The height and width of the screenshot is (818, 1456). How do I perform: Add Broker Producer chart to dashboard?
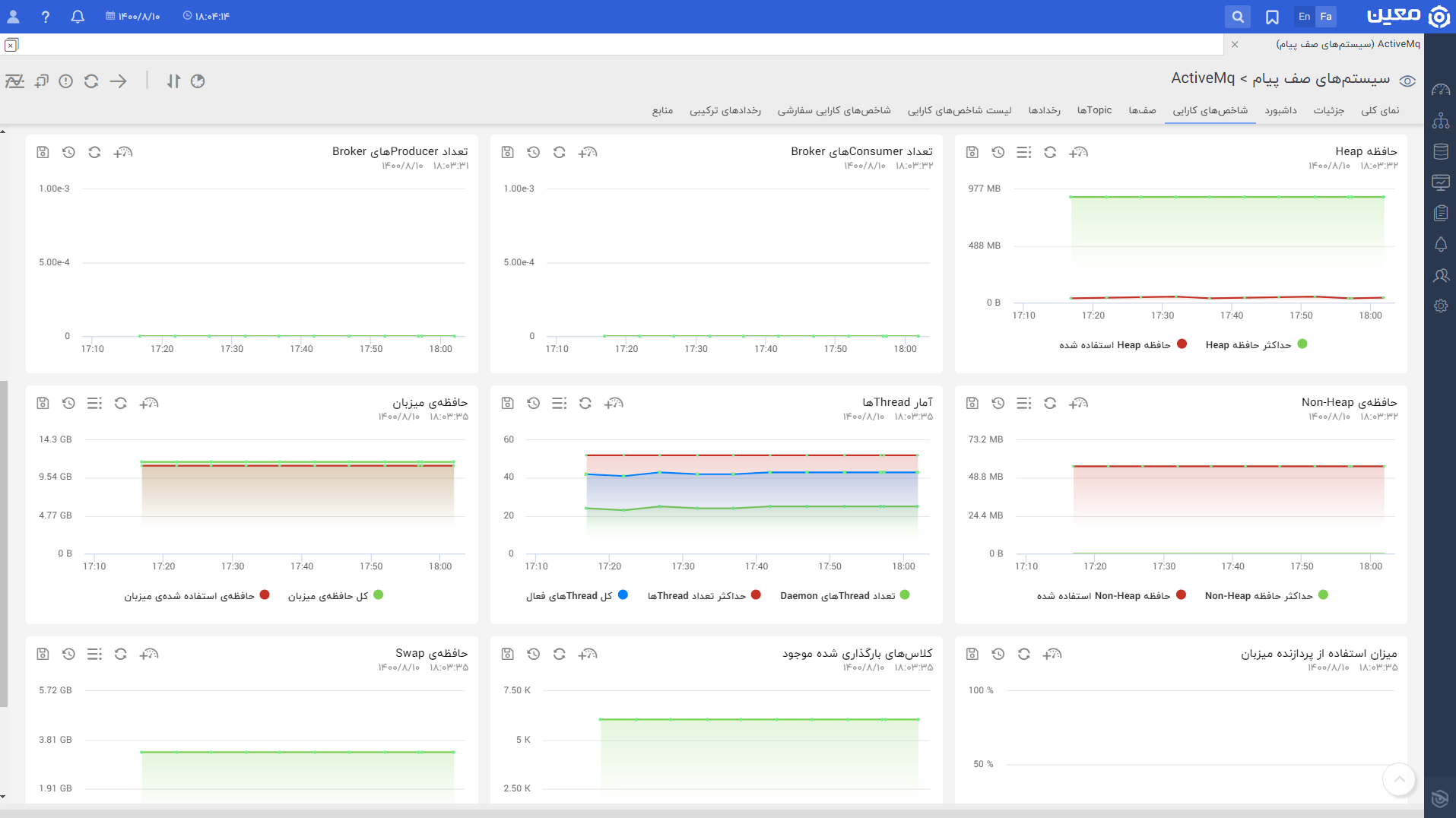click(123, 152)
